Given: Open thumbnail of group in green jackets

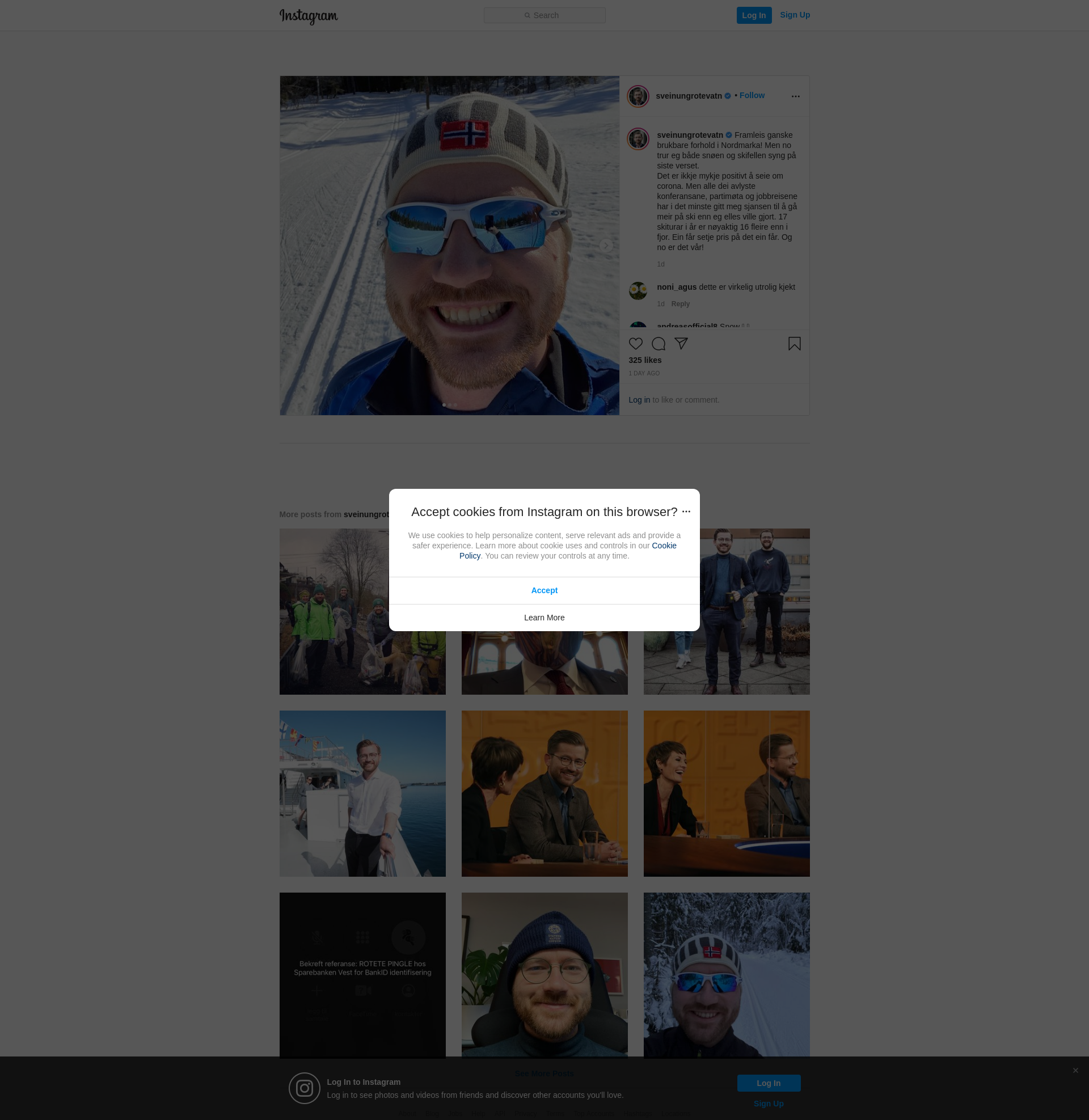Looking at the screenshot, I should coord(362,612).
